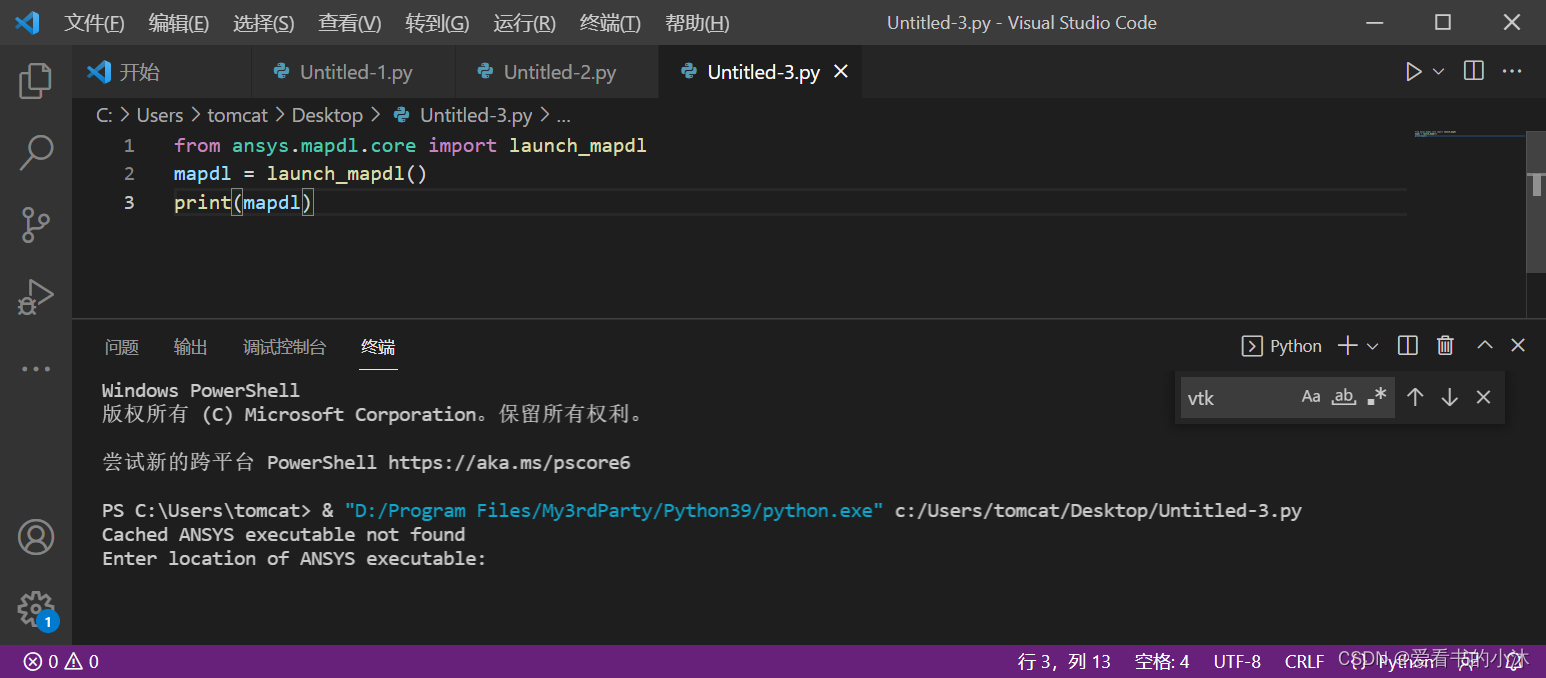
Task: Click UTF-8 encoding in status bar
Action: point(1237,661)
